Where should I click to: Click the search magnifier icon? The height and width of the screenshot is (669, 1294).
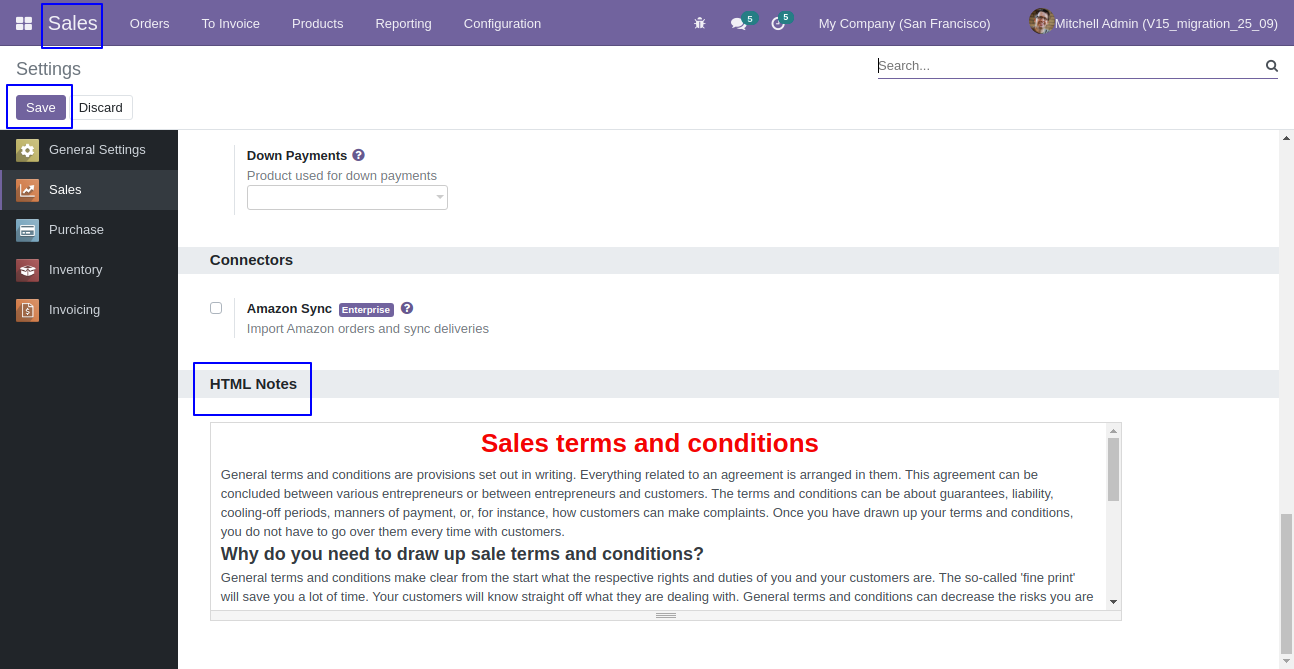[1272, 66]
